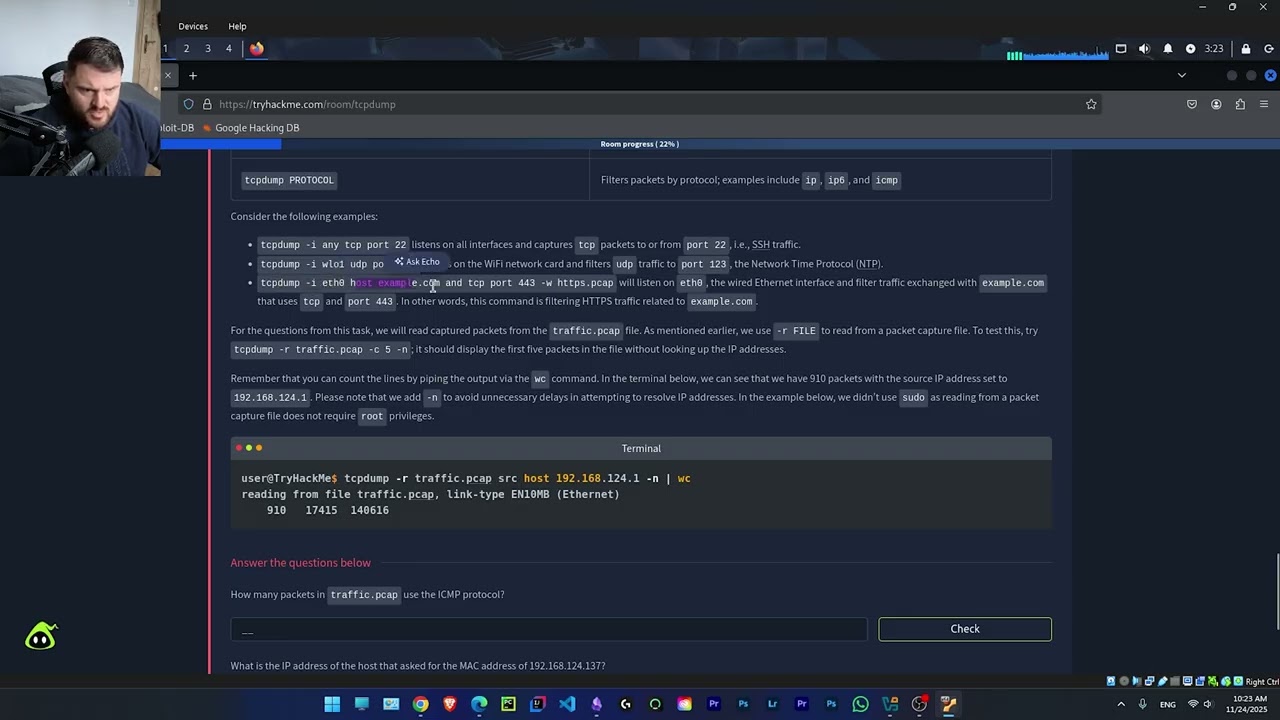Open Lightroom from the taskbar
1280x720 pixels.
click(772, 704)
